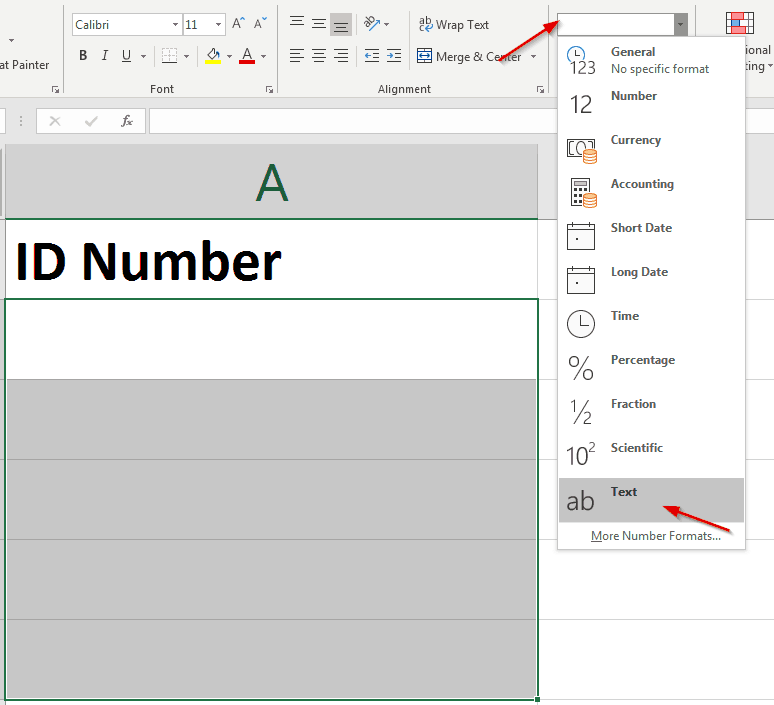
Task: Click the number format dropdown arrow
Action: click(680, 25)
